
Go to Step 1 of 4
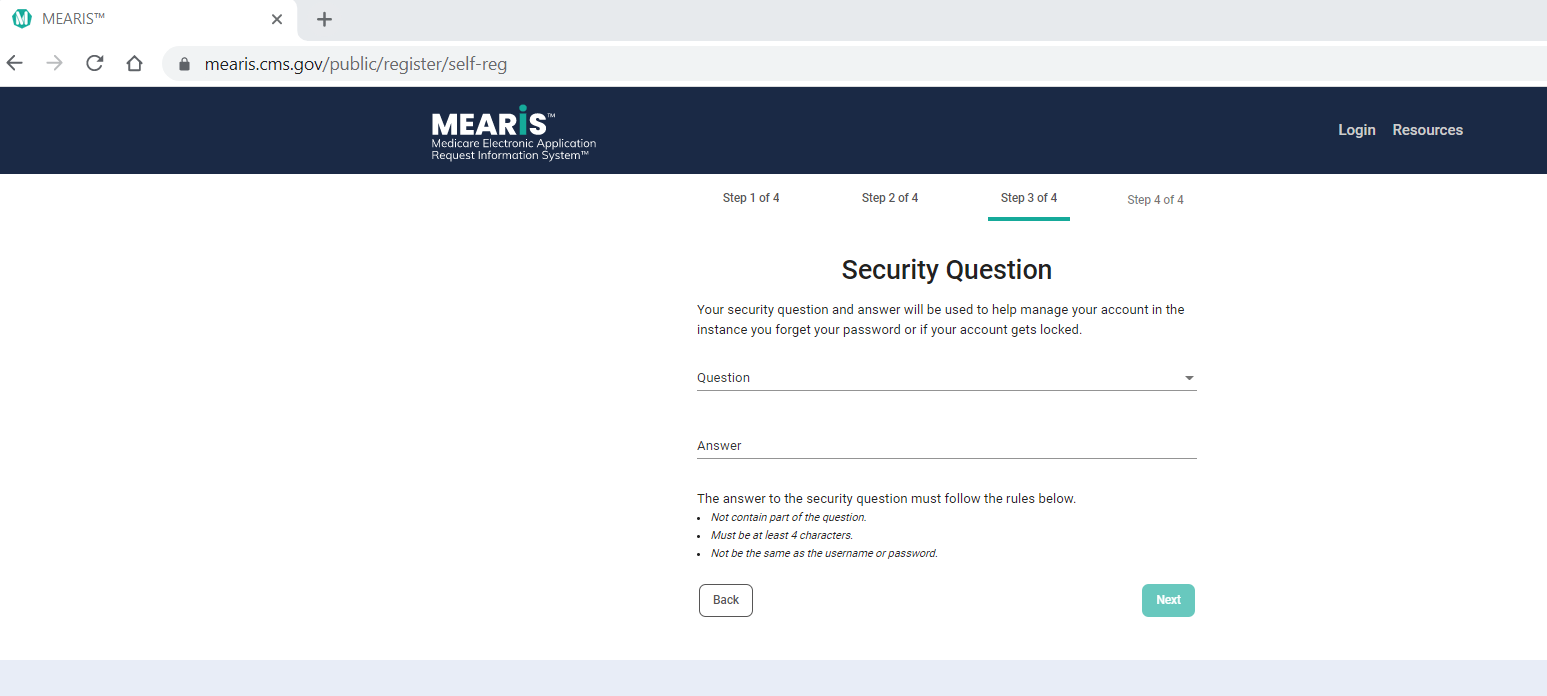pos(751,198)
